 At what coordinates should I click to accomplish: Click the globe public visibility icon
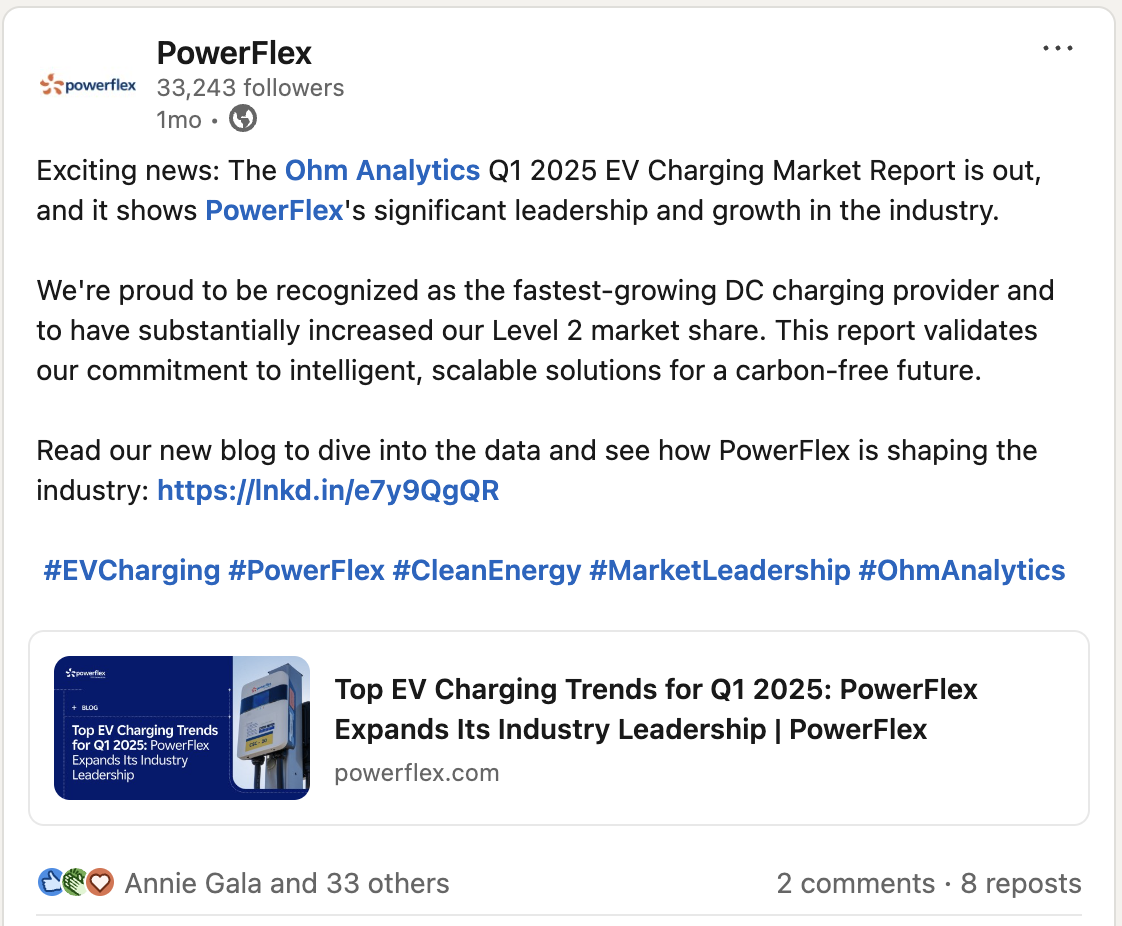[243, 120]
